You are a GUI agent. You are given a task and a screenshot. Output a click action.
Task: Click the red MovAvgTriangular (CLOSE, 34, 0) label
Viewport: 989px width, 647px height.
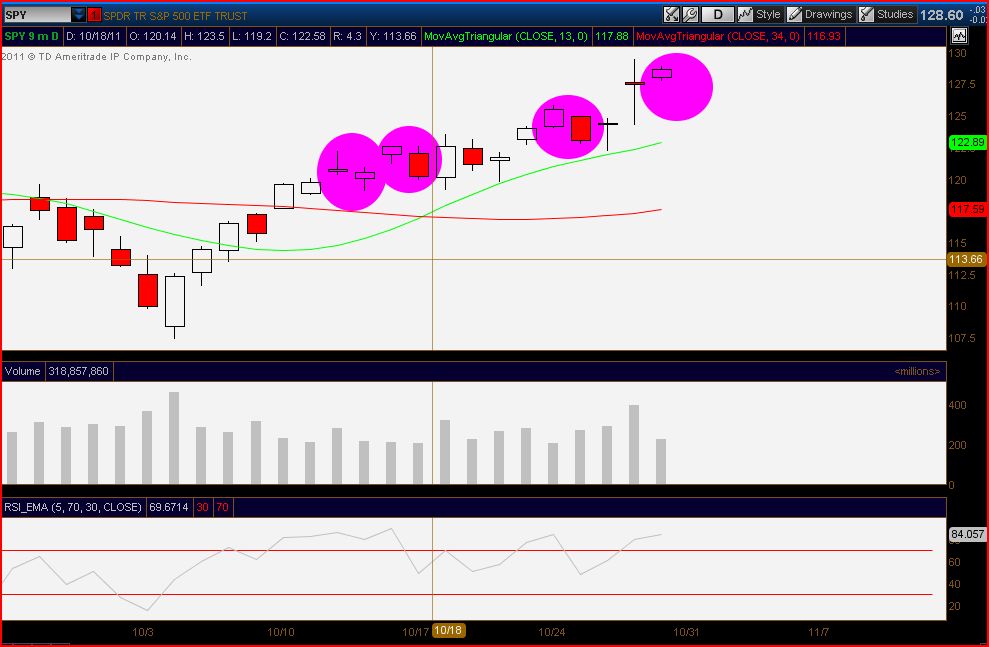(x=718, y=37)
